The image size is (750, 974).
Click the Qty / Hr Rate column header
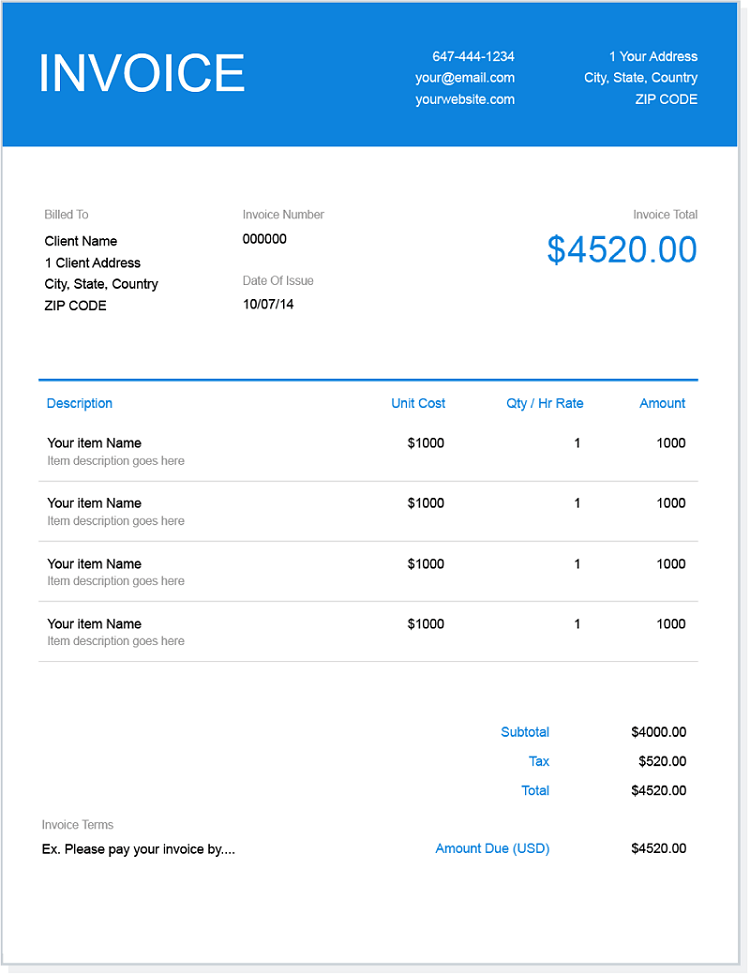tap(545, 403)
